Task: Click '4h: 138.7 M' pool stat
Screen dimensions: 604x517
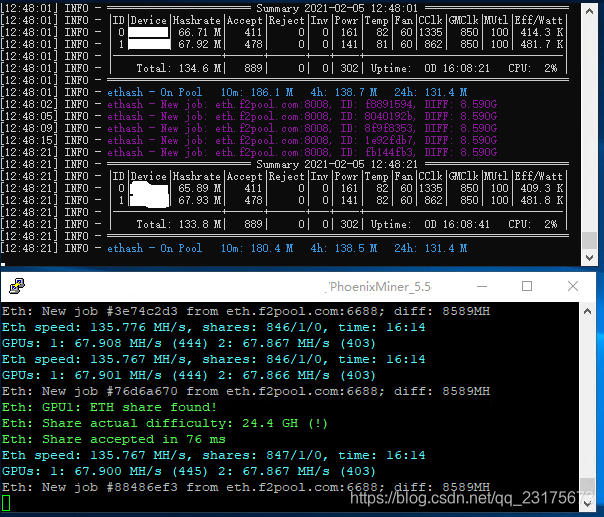Action: (x=344, y=92)
